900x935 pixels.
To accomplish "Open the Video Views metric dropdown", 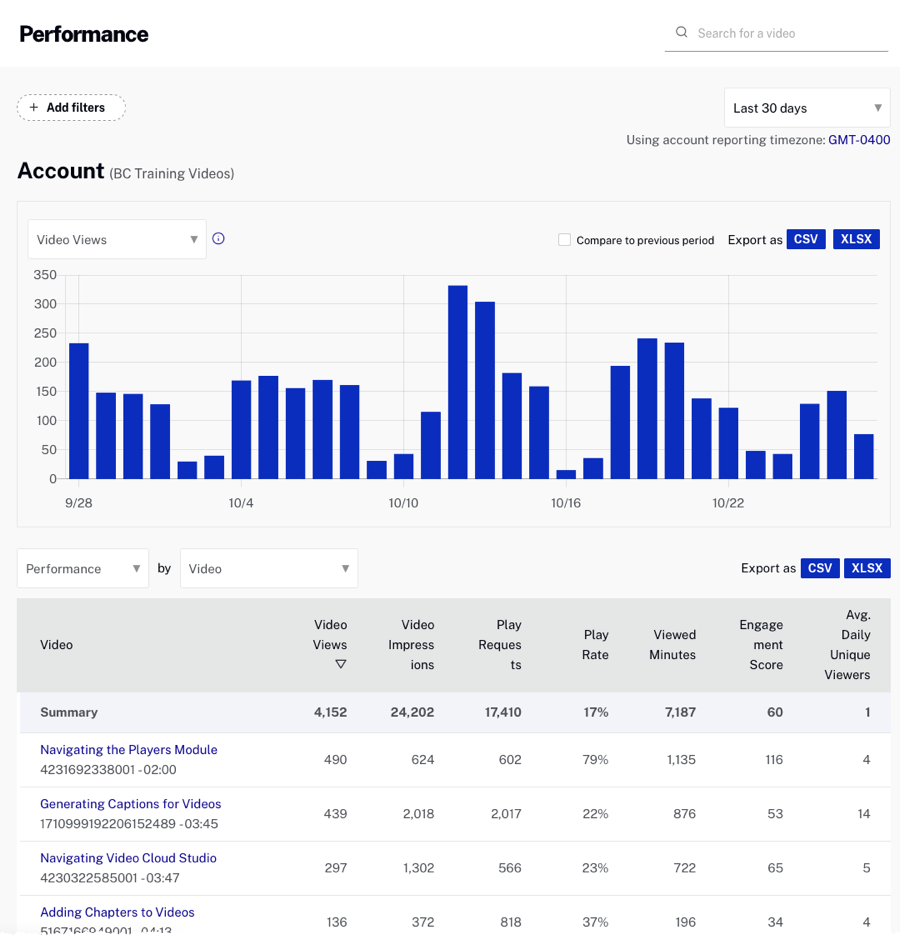I will (x=116, y=239).
